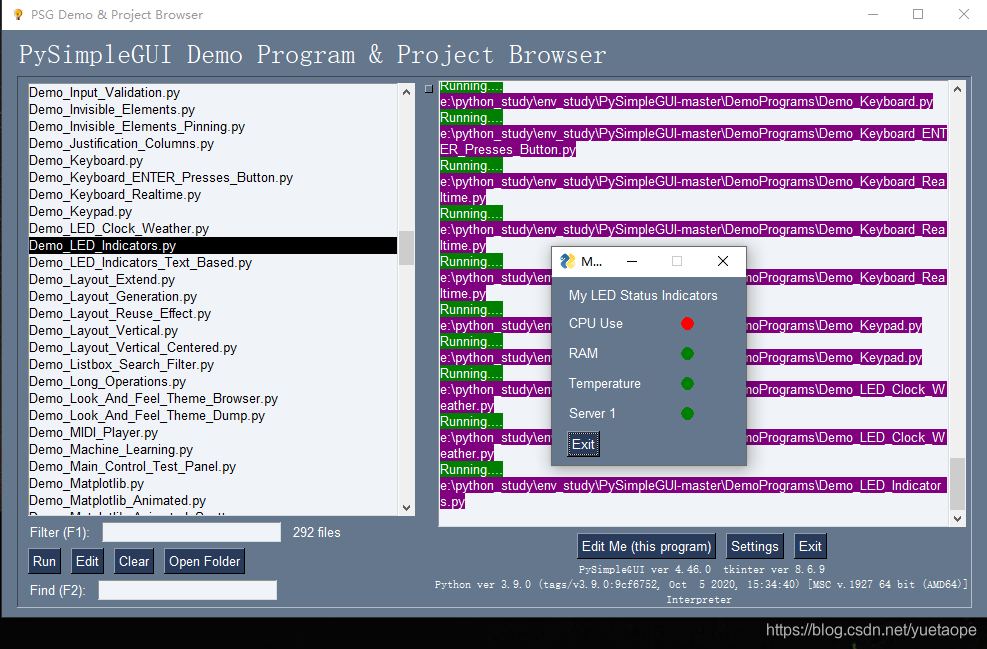Select Demo_Invisible_Elements.py in the list

click(x=213, y=110)
